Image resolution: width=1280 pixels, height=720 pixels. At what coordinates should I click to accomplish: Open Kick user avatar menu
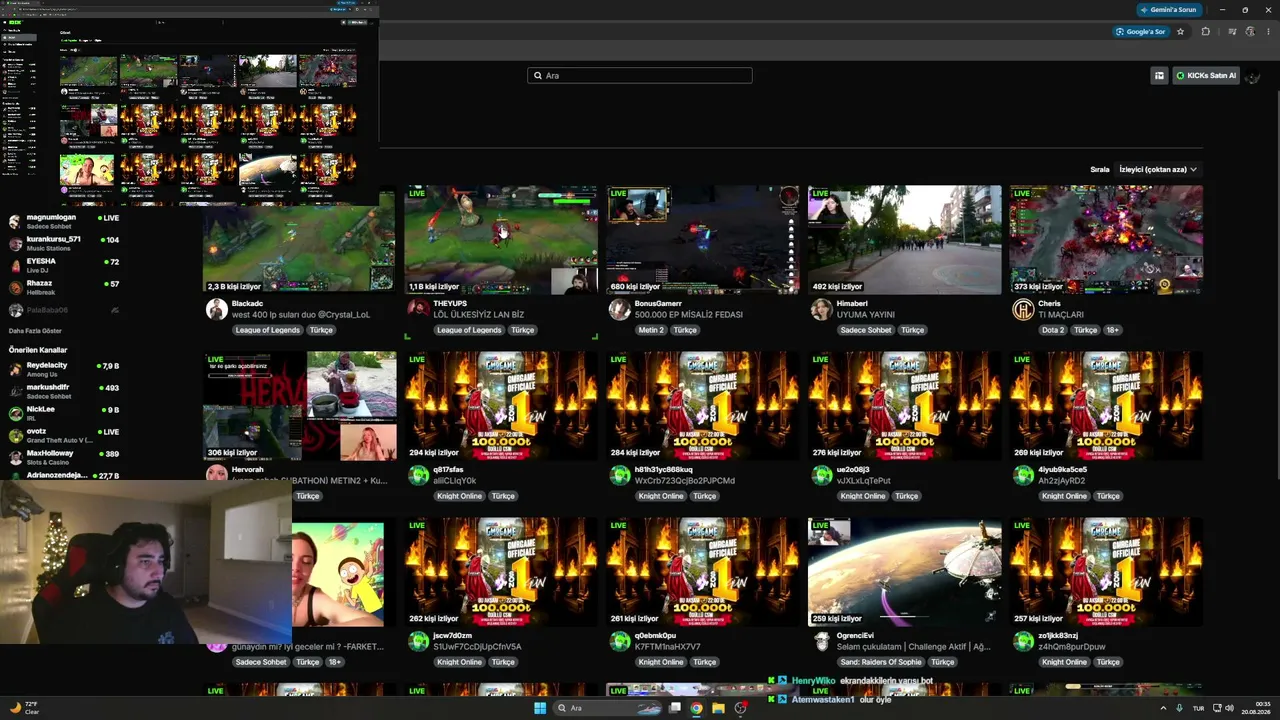[x=1253, y=76]
